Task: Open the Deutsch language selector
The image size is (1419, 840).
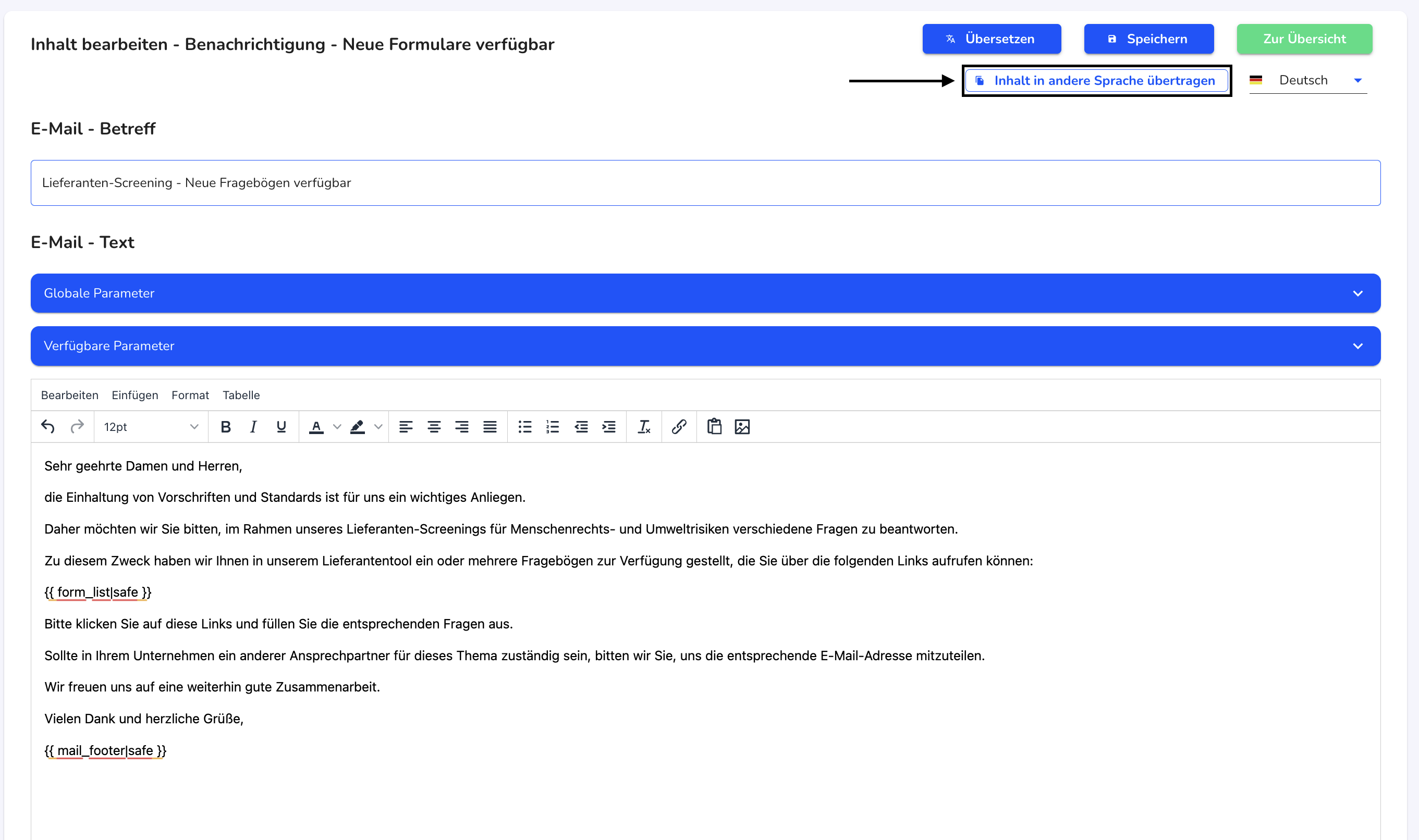Action: [1308, 80]
